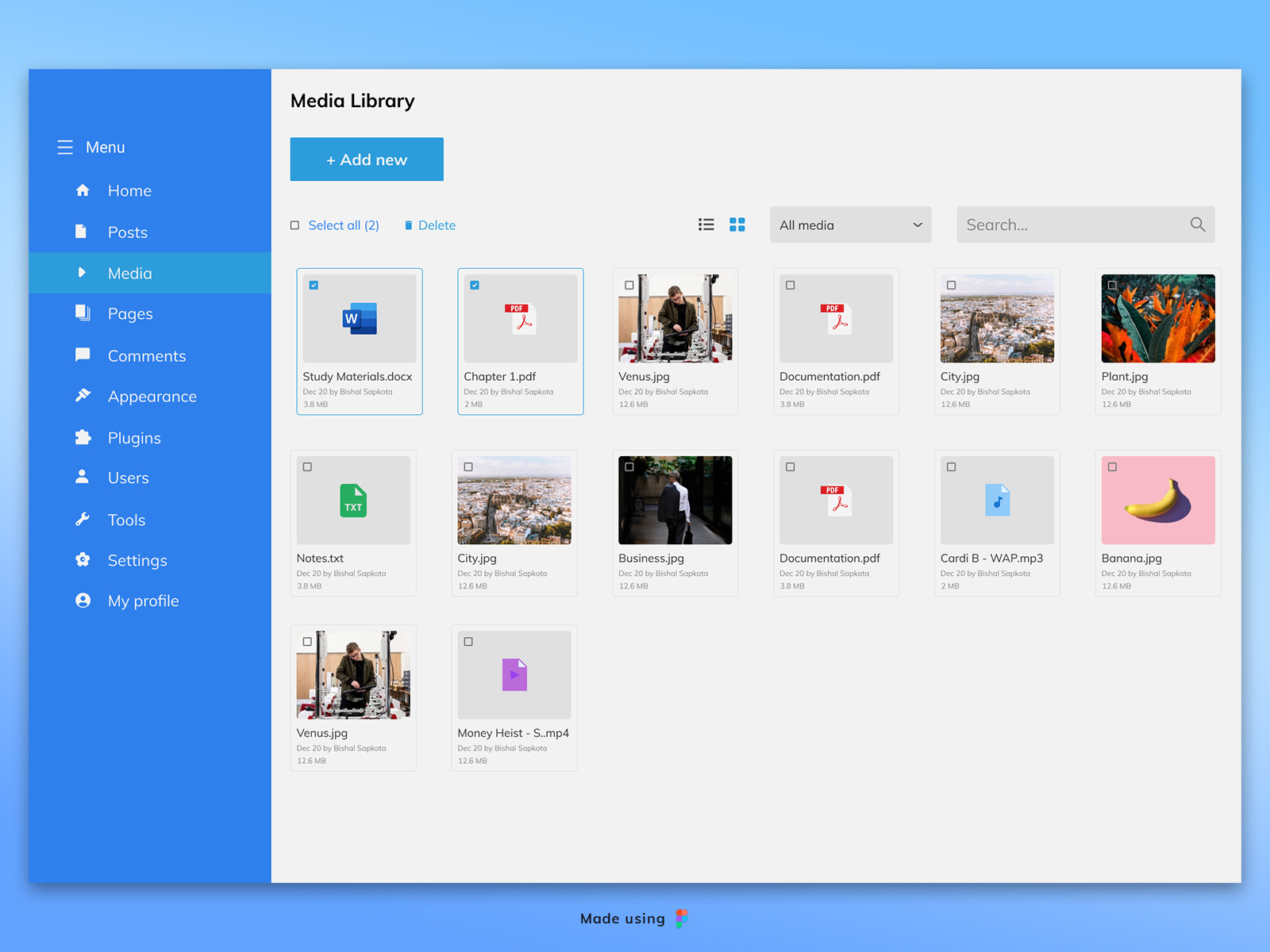Collapse the sidebar using the Menu hamburger

pos(65,147)
